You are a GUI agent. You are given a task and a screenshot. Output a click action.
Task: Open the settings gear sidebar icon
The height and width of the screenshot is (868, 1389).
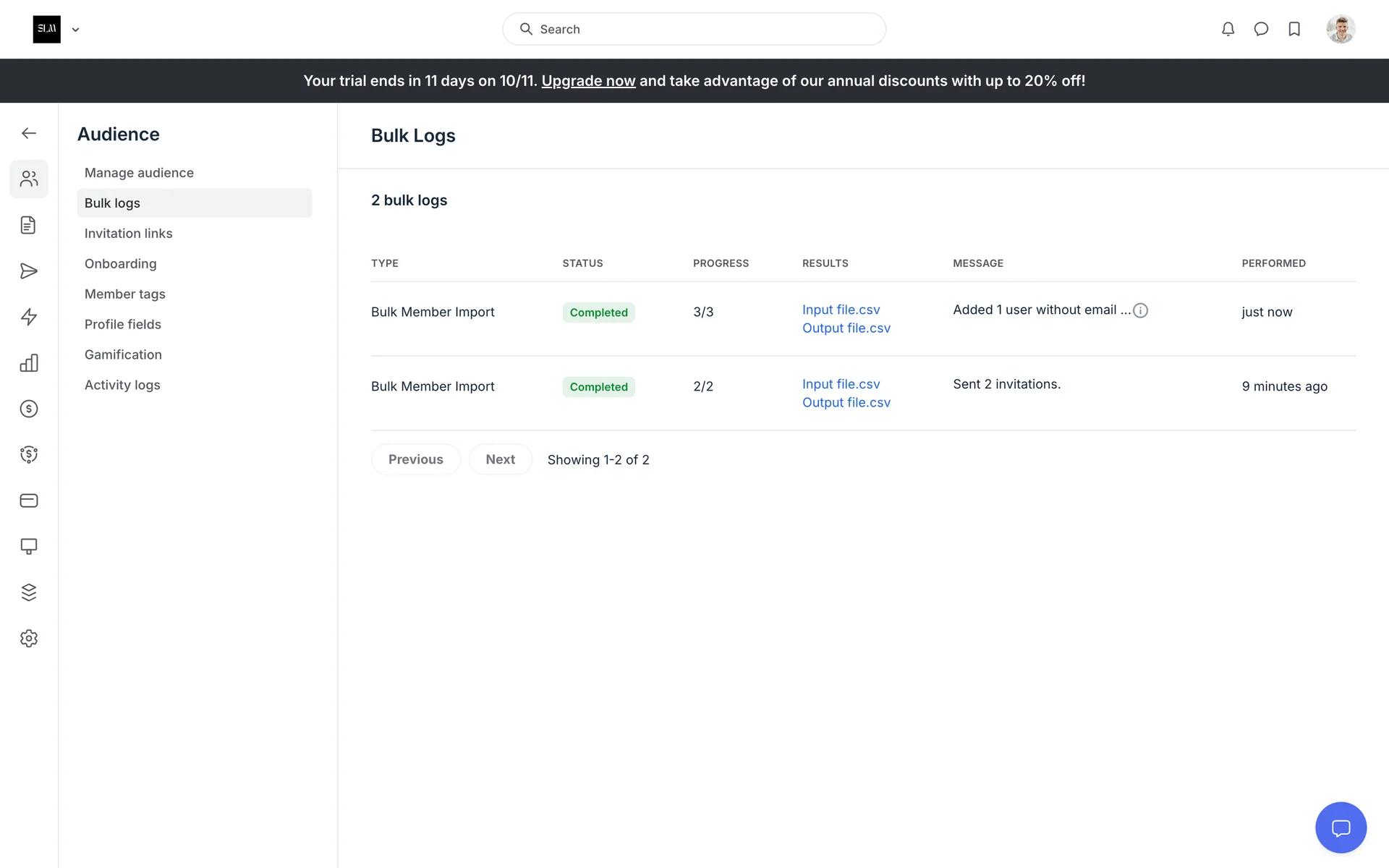click(x=29, y=639)
